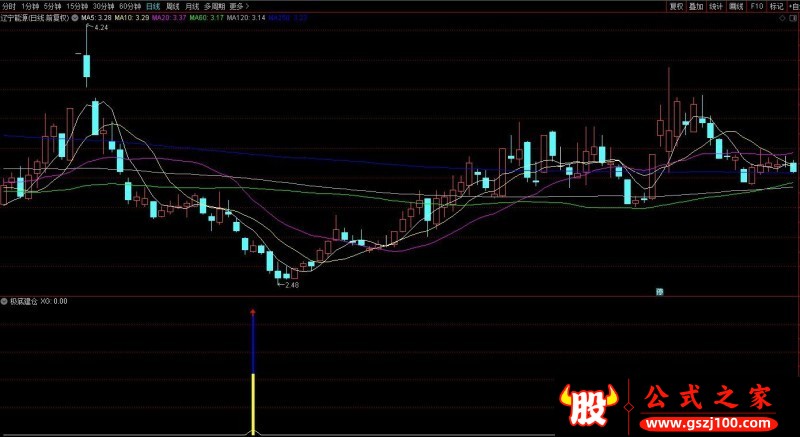
Task: Select the 60分钟 period tab
Action: pos(130,6)
